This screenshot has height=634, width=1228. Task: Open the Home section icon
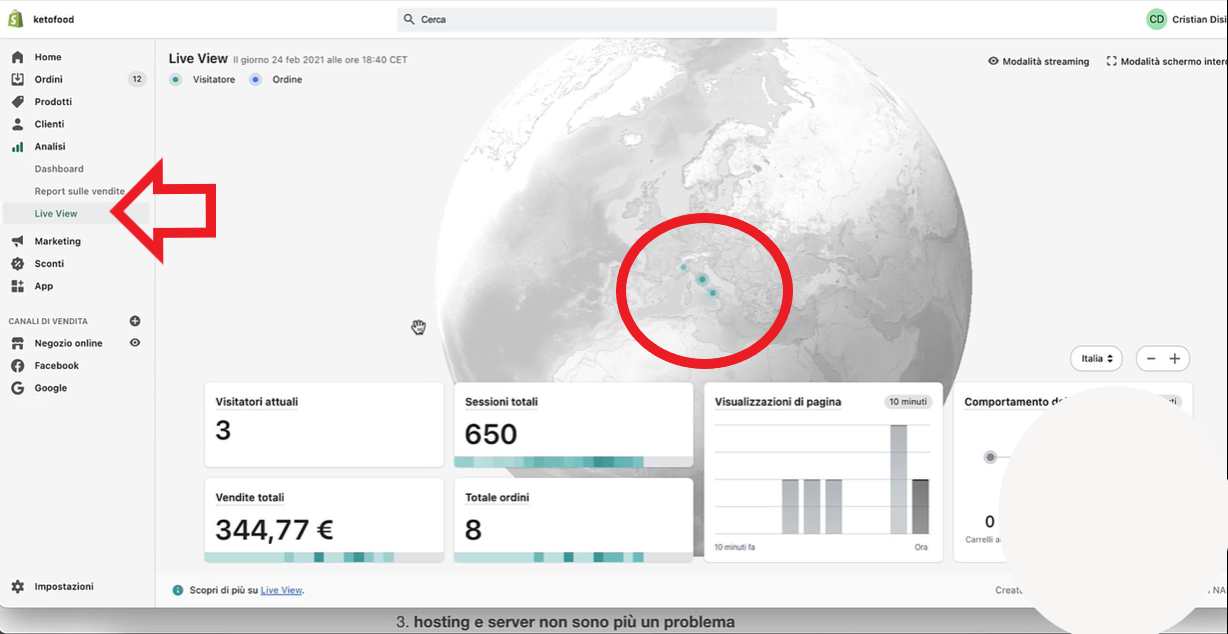click(17, 57)
